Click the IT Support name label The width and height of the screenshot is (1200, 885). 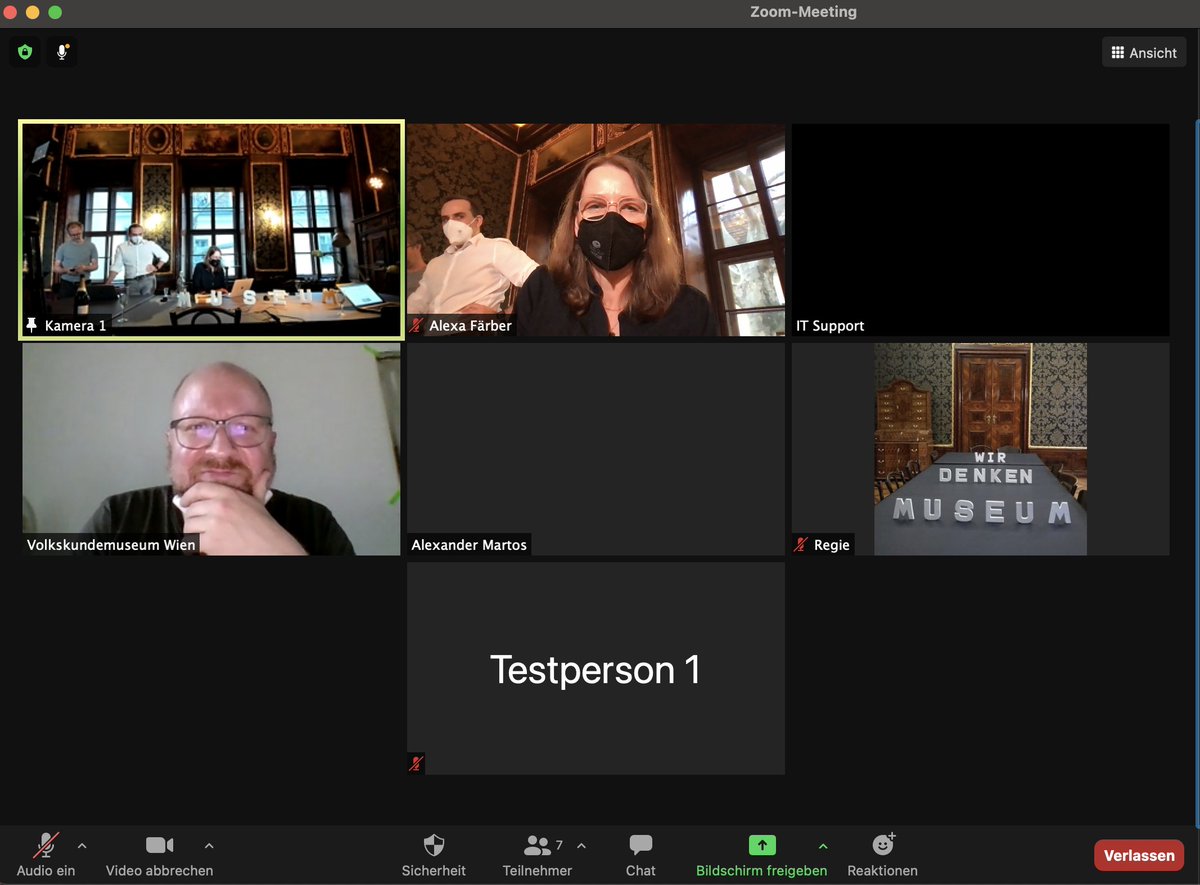(830, 326)
